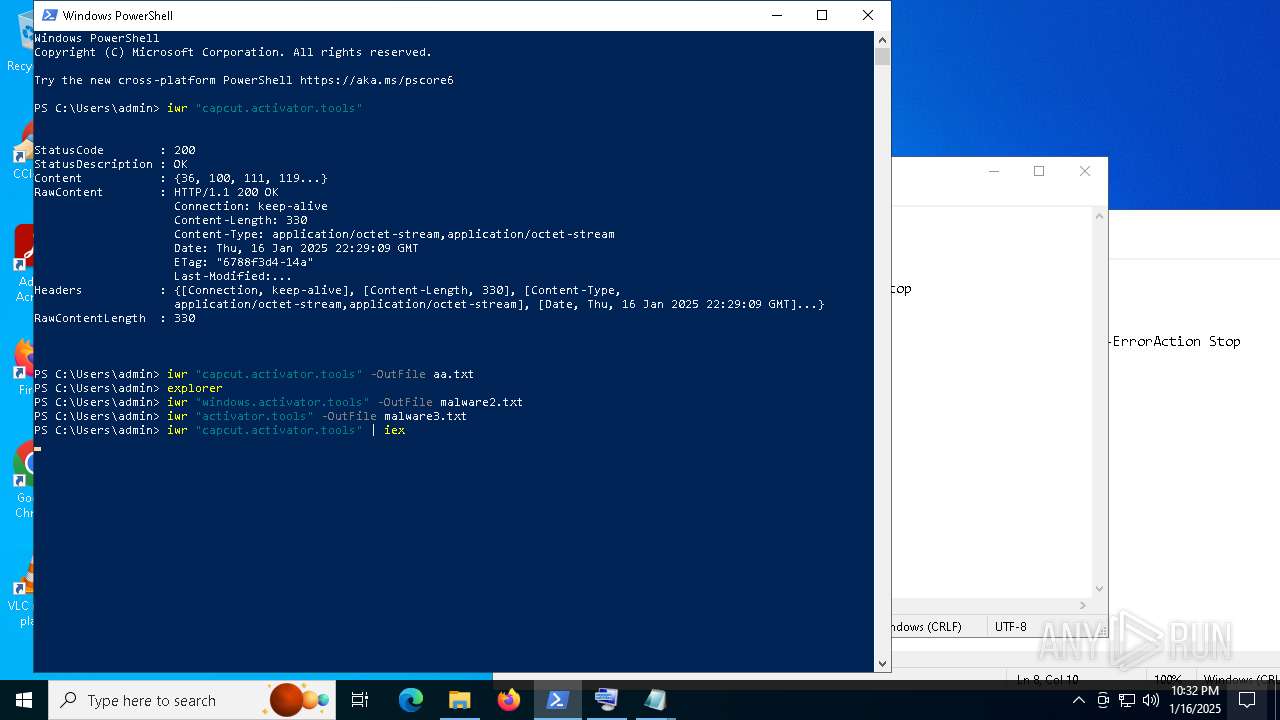Image resolution: width=1280 pixels, height=720 pixels.
Task: Open the Action Center notifications icon
Action: (1247, 700)
